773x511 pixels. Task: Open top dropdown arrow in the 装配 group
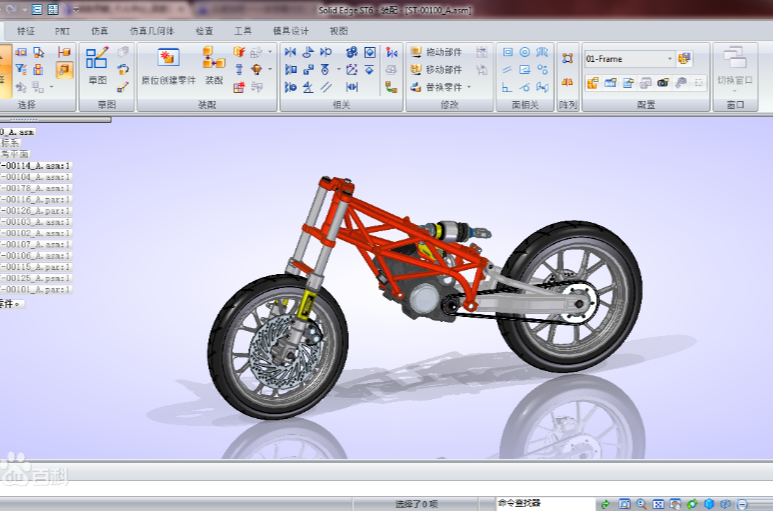[x=270, y=52]
